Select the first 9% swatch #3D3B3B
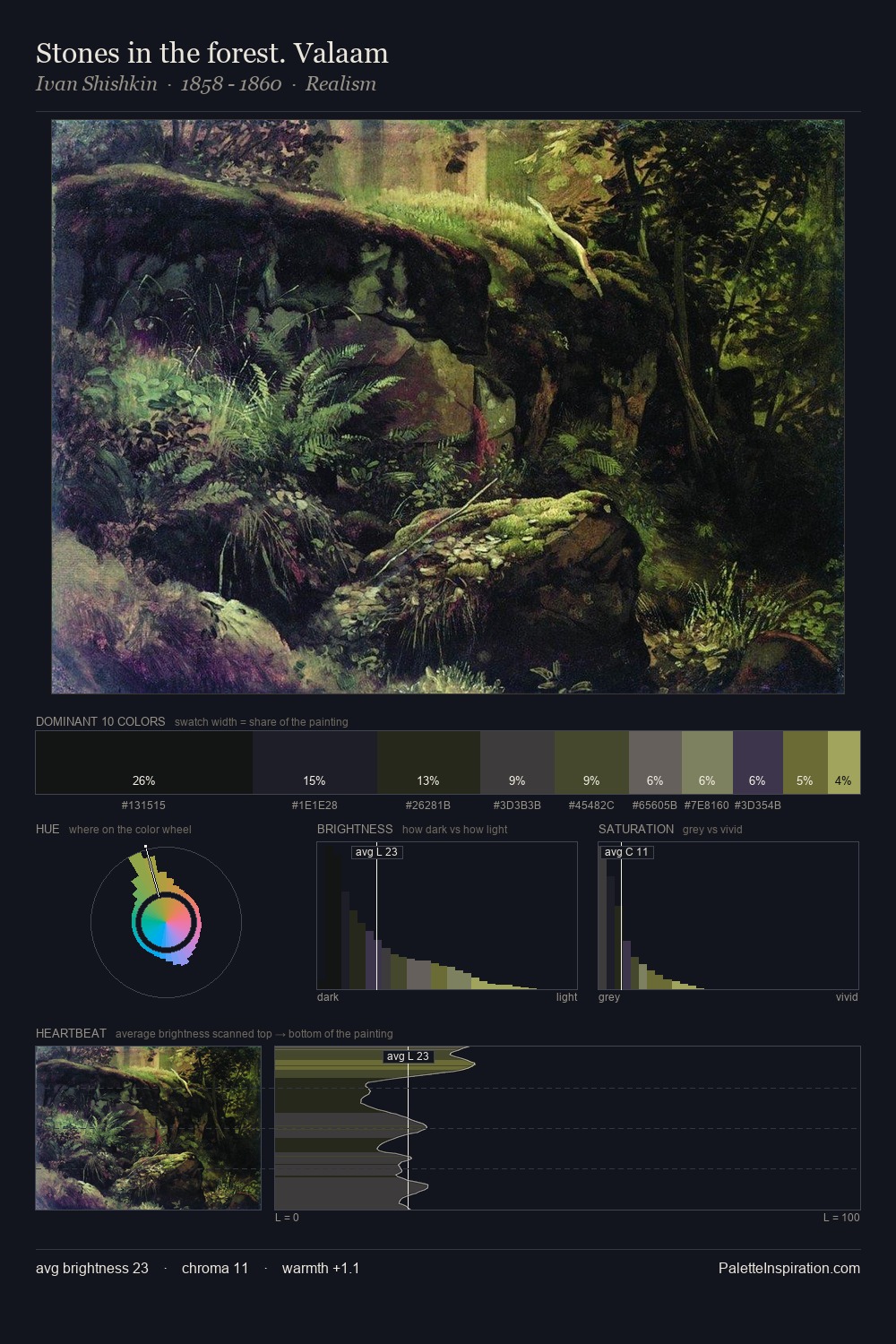Image resolution: width=896 pixels, height=1344 pixels. [517, 762]
